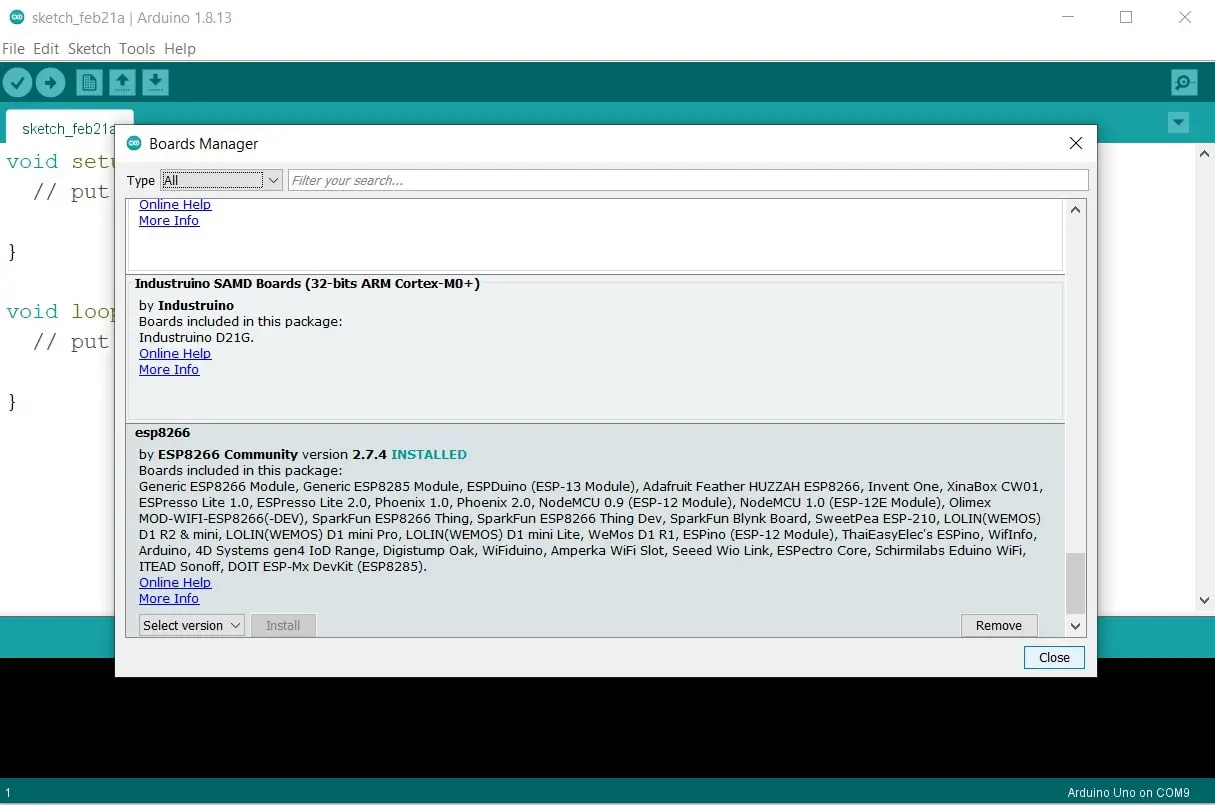Click the Boards Manager list scrollbar thumb

pyautogui.click(x=1075, y=583)
